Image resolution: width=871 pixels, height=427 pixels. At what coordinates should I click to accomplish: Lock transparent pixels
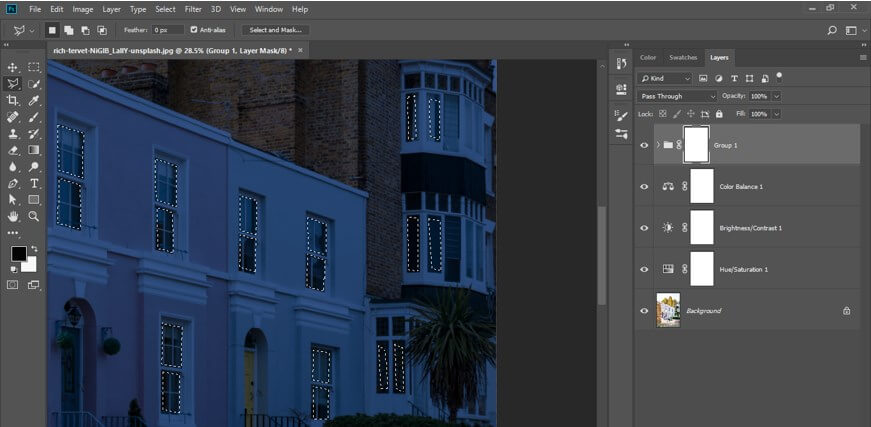point(662,114)
